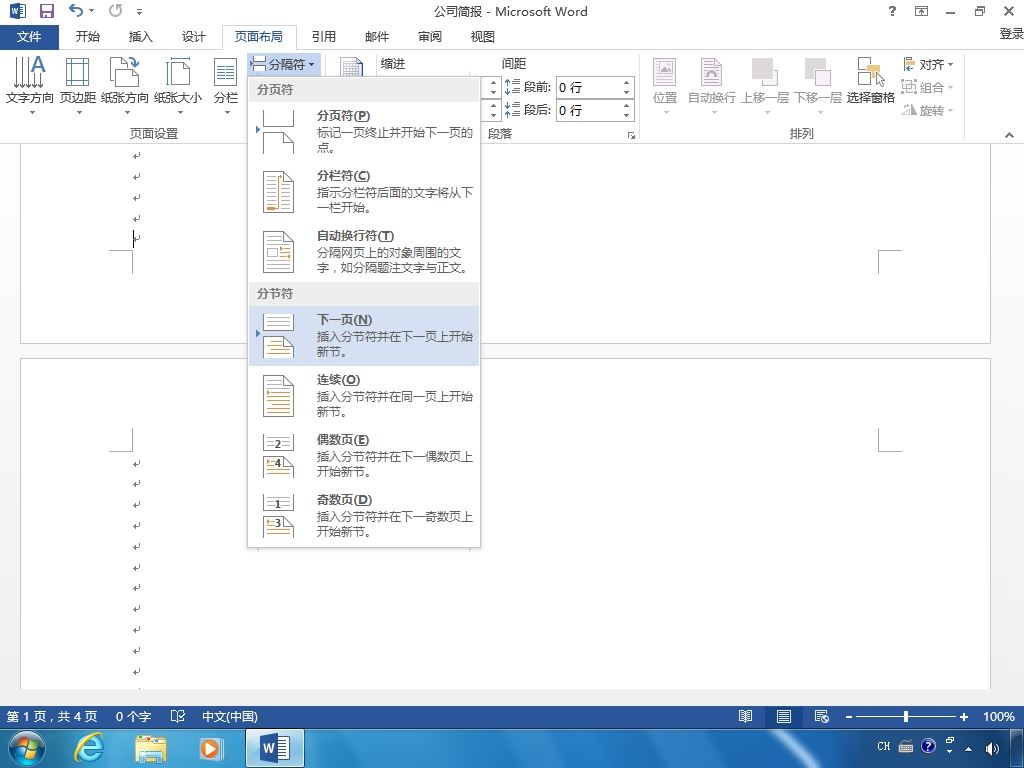Open the 页边距 margins tool

pos(78,85)
